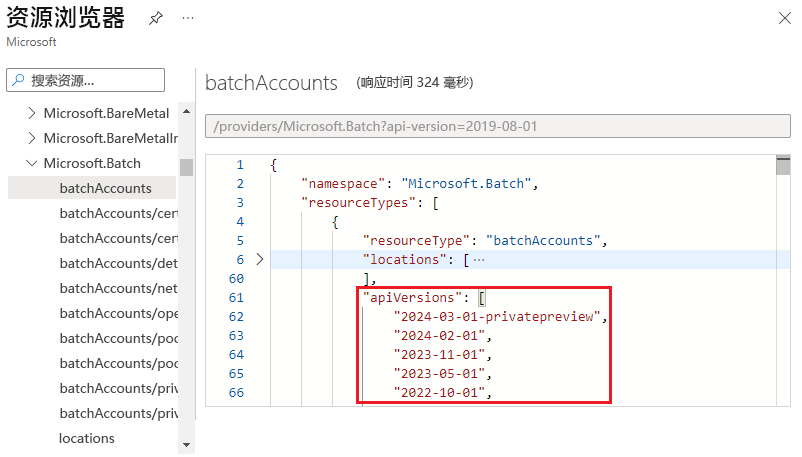Click the "2024-03-01-privatepreview" version string
Viewport: 802px width, 457px height.
pyautogui.click(x=497, y=317)
